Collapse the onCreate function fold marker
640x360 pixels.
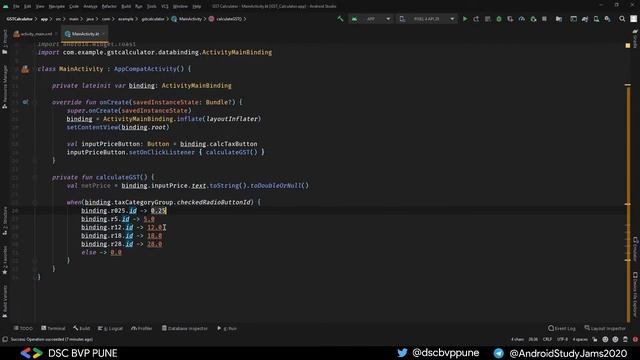pyautogui.click(x=36, y=102)
